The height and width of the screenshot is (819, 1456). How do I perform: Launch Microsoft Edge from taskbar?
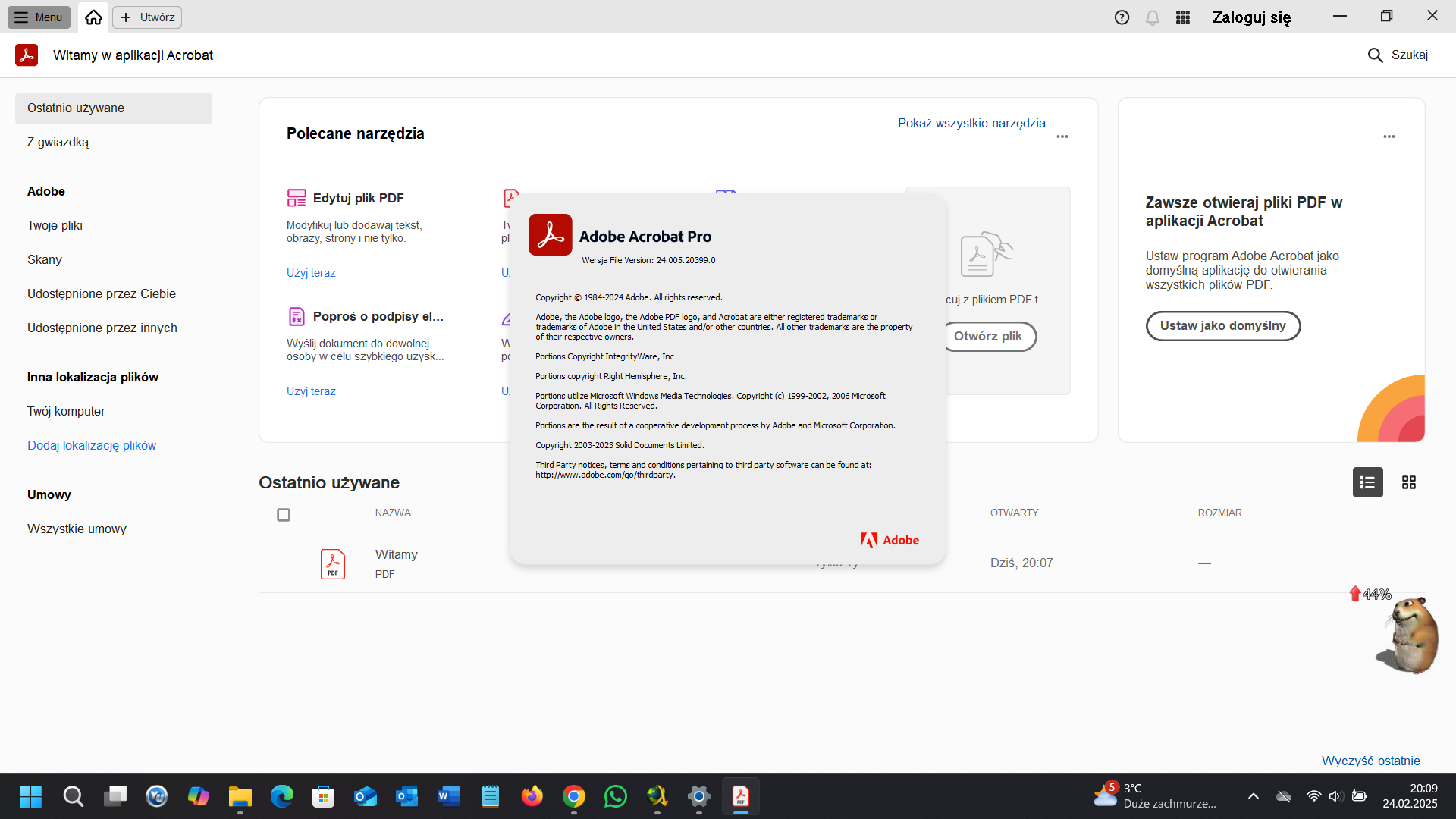click(x=282, y=797)
